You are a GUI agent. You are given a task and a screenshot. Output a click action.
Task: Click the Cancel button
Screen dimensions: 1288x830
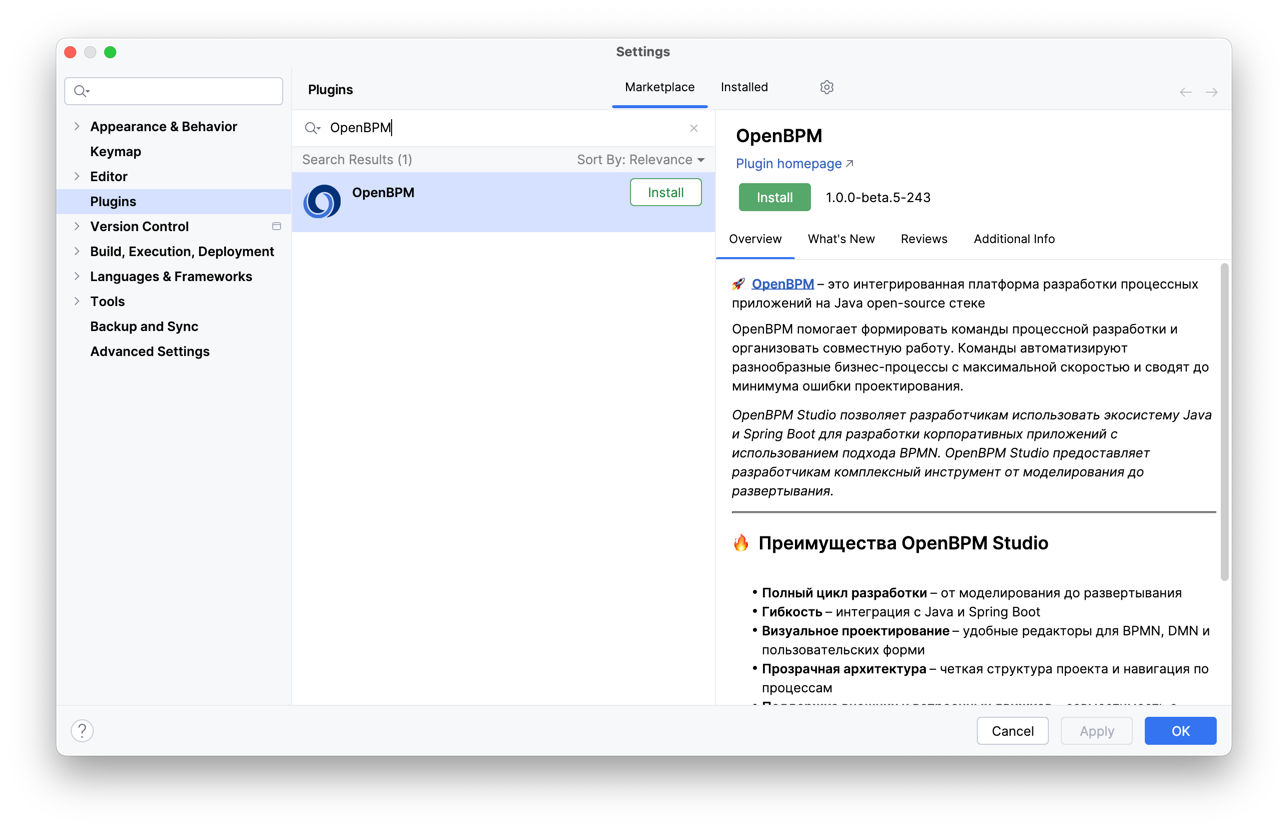tap(1012, 731)
